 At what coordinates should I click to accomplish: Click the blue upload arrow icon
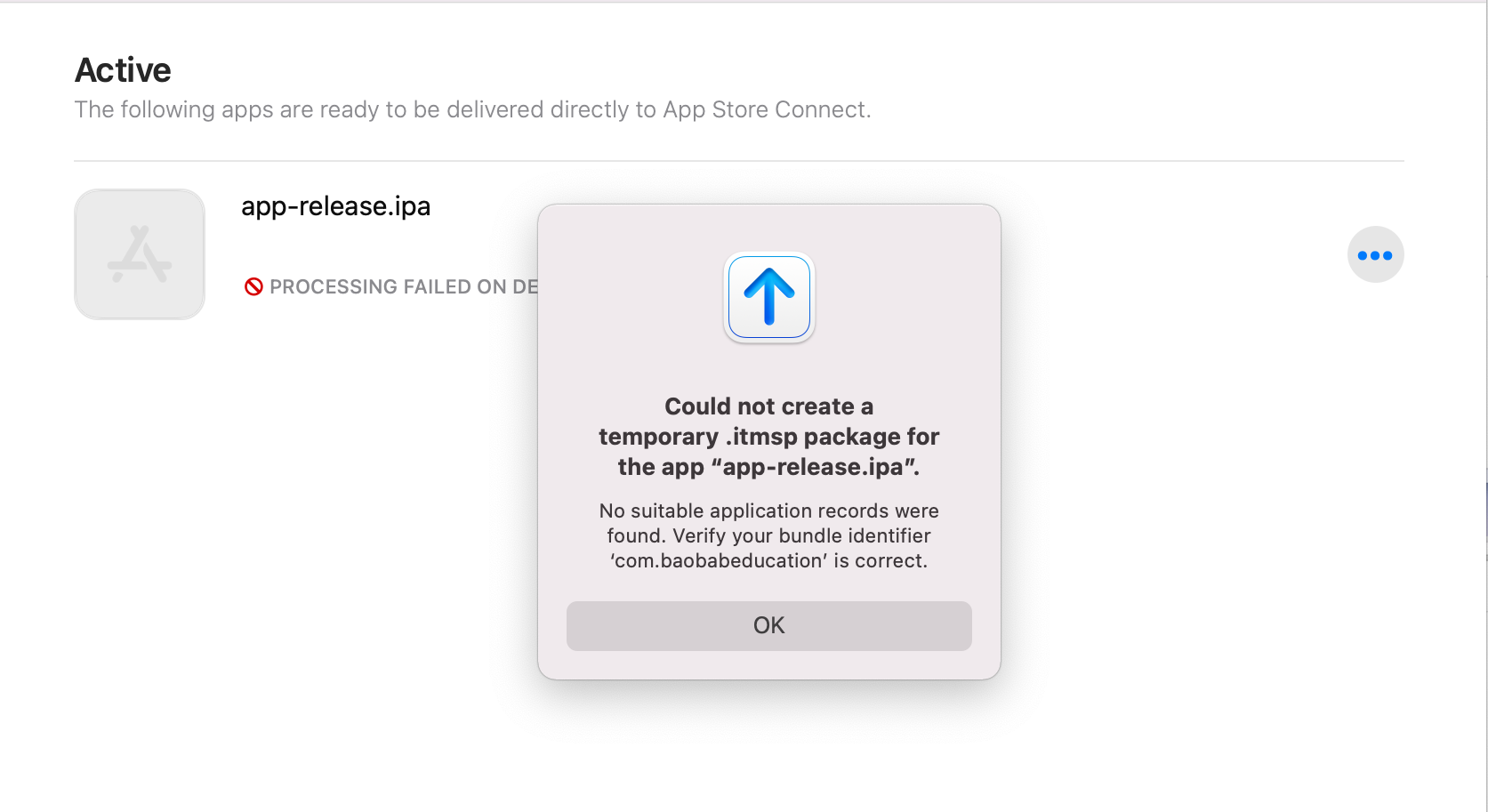click(x=768, y=297)
